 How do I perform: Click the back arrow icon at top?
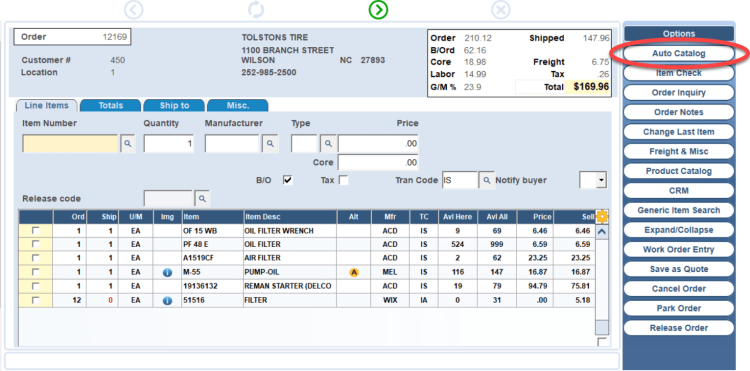133,10
